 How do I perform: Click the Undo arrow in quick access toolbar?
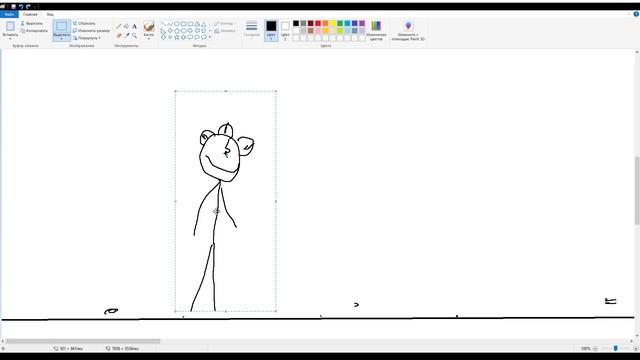(21, 7)
